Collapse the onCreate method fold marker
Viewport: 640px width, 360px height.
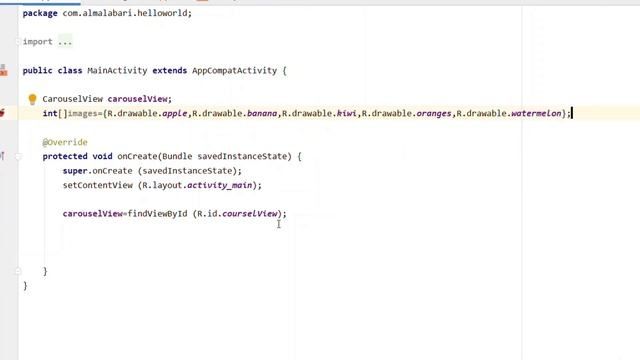click(x=18, y=156)
